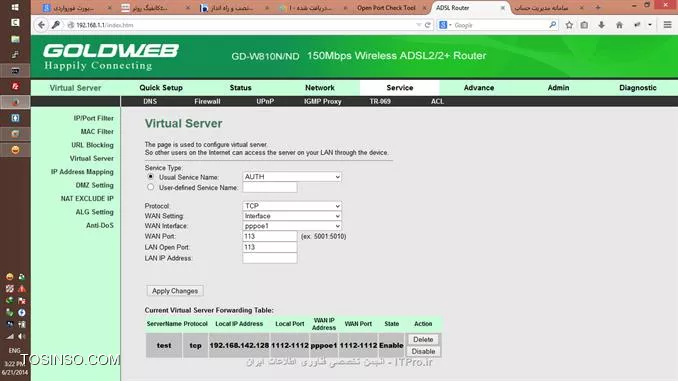Open the blue square taskbar application icon
This screenshot has height=381, width=678.
coord(15,118)
